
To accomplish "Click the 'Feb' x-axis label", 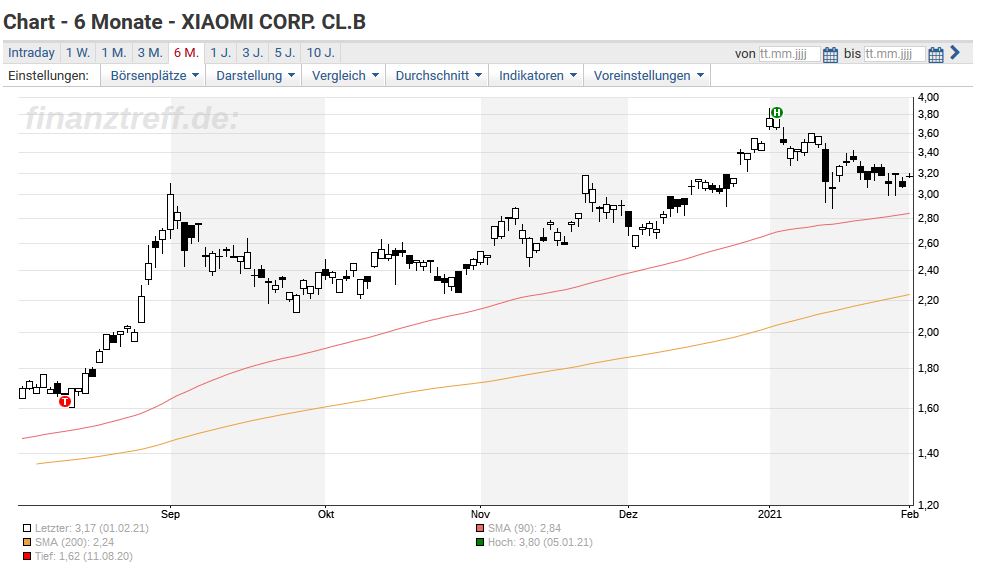I will 910,514.
